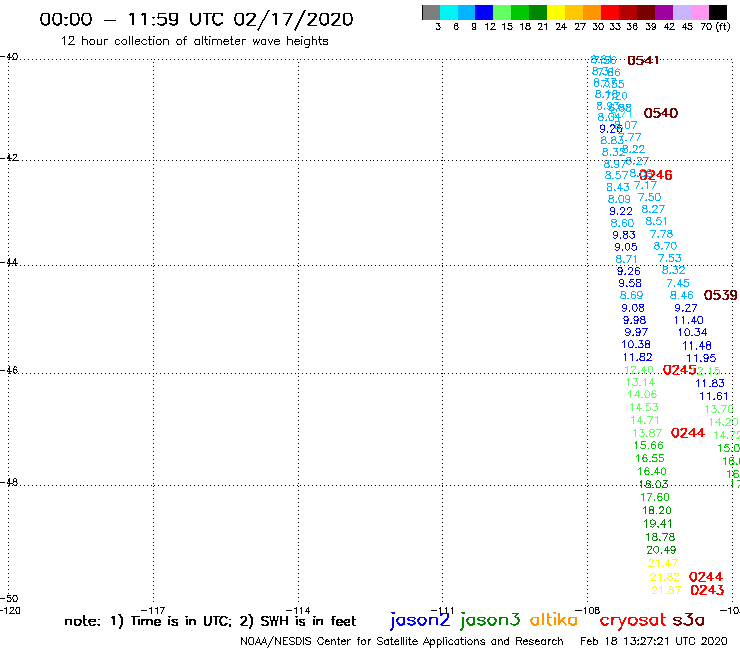The height and width of the screenshot is (650, 740).
Task: Click the wave height value 11.95
Action: [x=701, y=358]
